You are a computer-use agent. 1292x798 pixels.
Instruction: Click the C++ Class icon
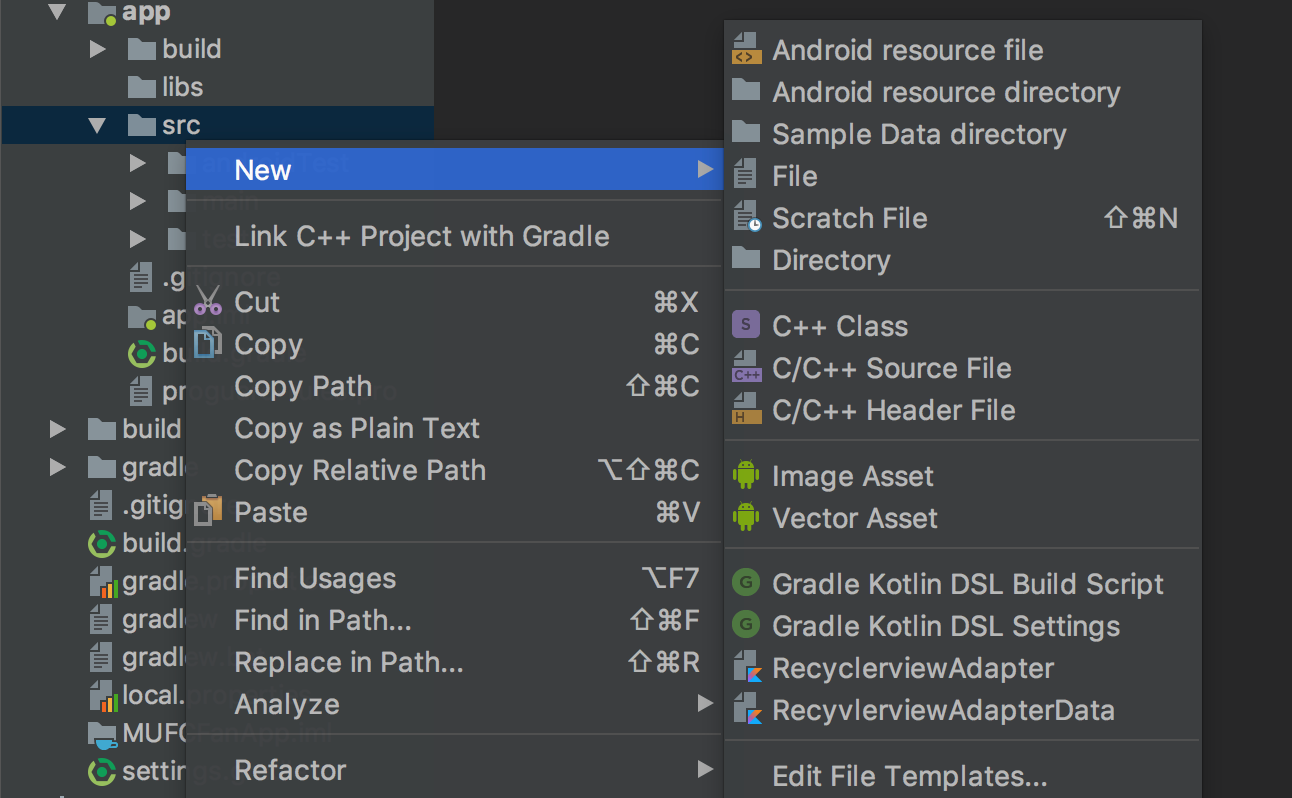pyautogui.click(x=746, y=325)
